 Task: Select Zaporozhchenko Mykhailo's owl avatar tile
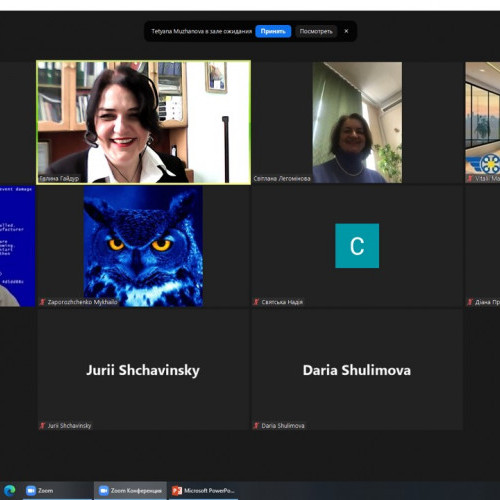click(143, 246)
